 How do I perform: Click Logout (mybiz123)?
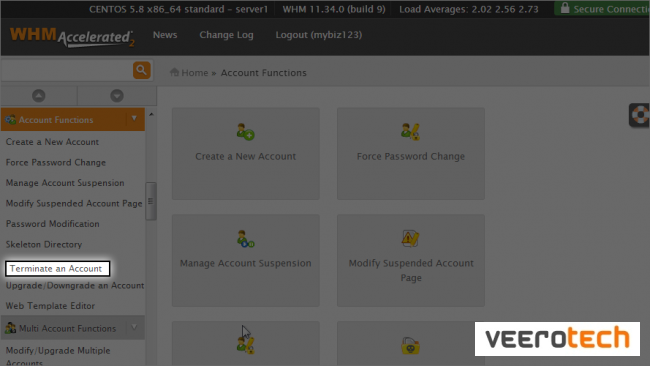coord(319,35)
